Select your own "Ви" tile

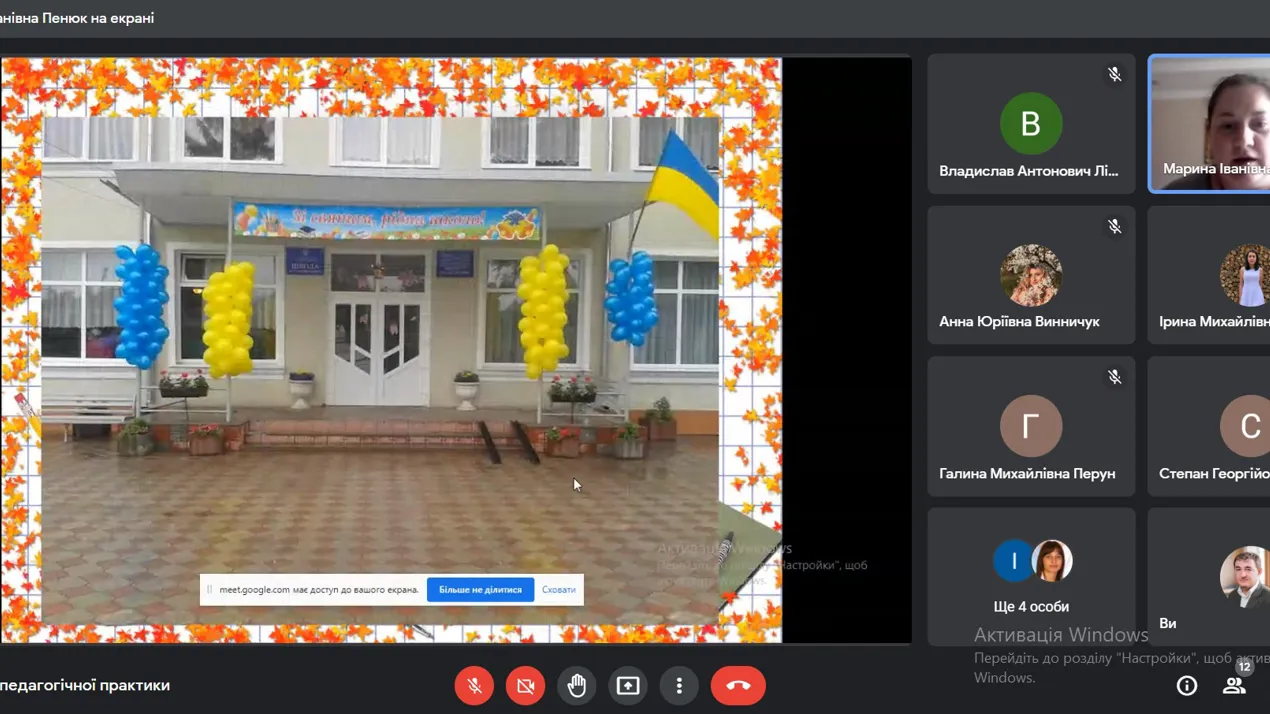click(x=1210, y=577)
